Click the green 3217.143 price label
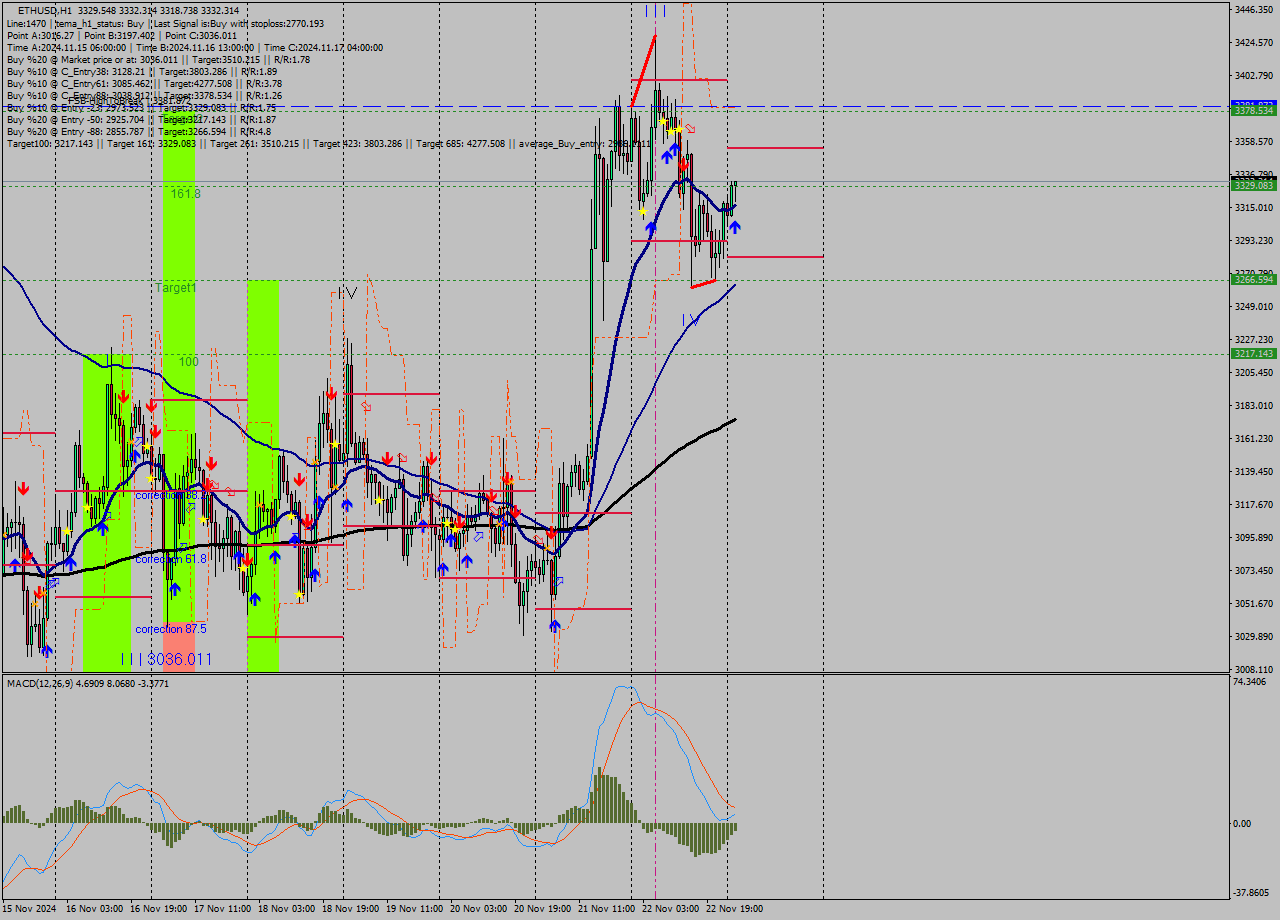Image resolution: width=1280 pixels, height=920 pixels. tap(1254, 353)
